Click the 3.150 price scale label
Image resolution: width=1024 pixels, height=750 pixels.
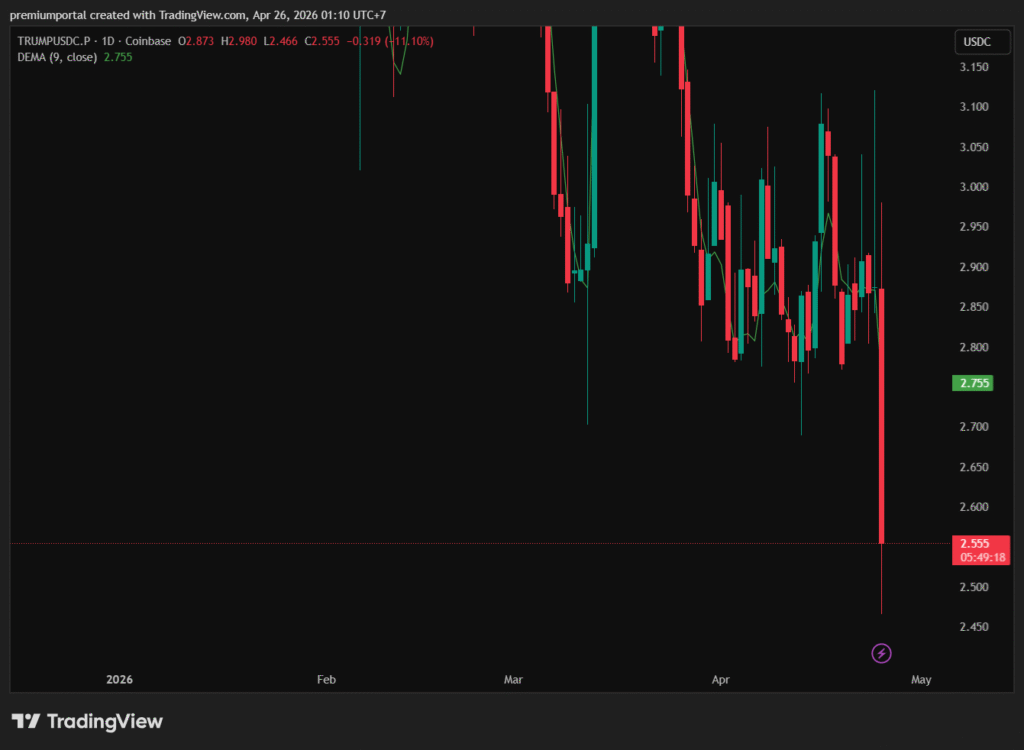click(974, 67)
